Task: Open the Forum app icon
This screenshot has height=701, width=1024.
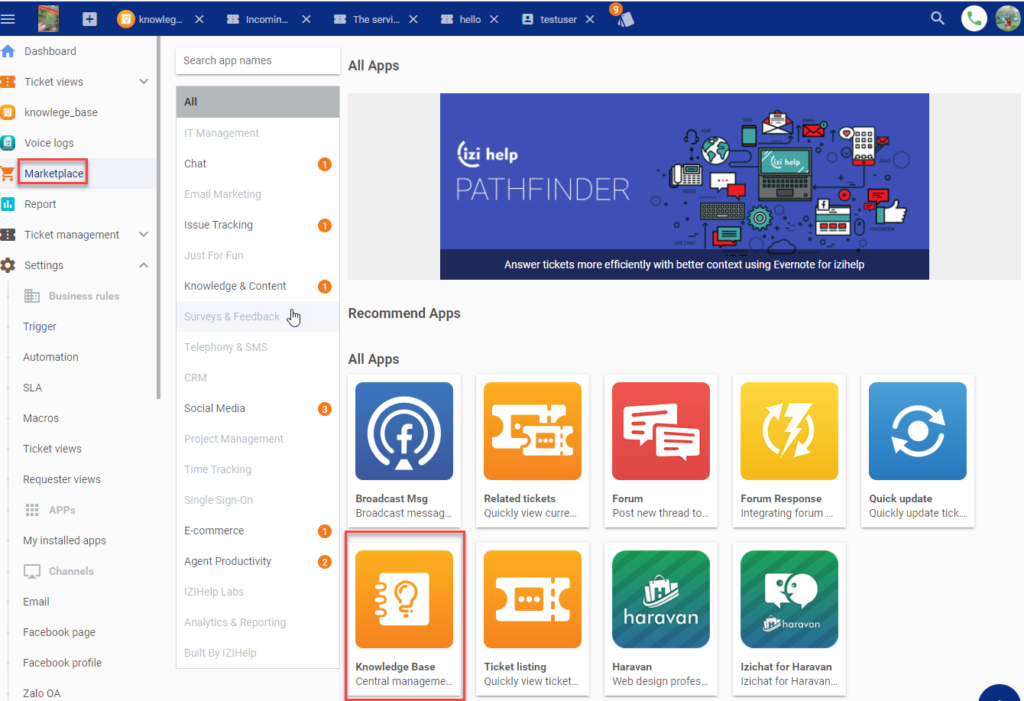Action: (661, 431)
